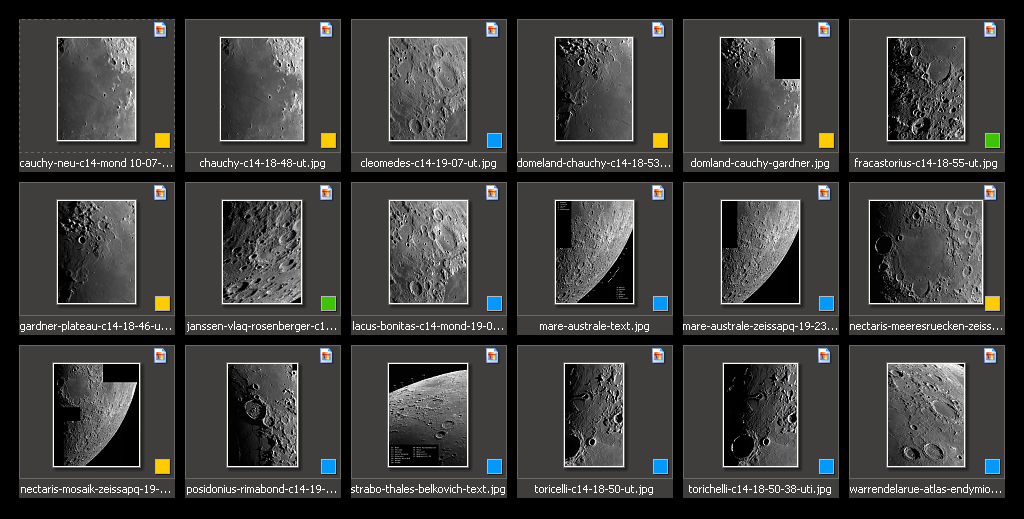Click the gardner-plateau-c14-18-46 filename label
Image resolution: width=1024 pixels, height=519 pixels.
pos(96,327)
